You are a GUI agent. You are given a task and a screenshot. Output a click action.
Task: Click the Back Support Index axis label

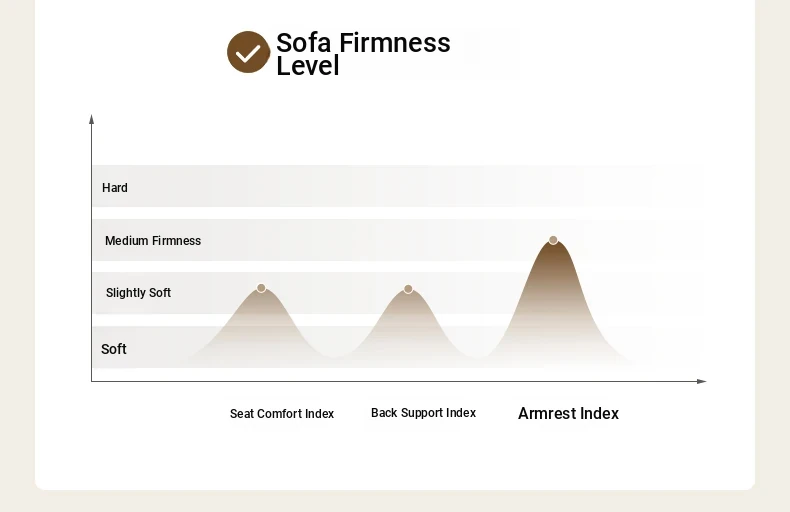click(423, 413)
